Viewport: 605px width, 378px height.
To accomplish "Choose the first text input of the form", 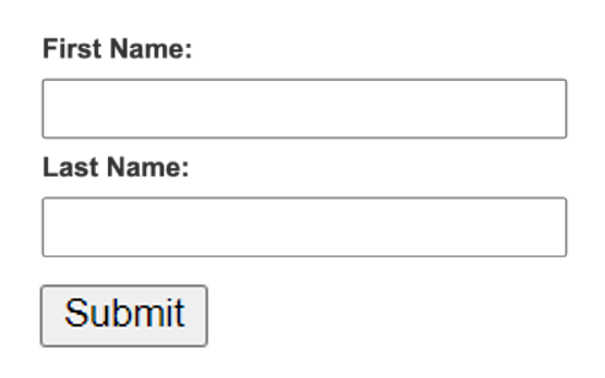I will (304, 108).
